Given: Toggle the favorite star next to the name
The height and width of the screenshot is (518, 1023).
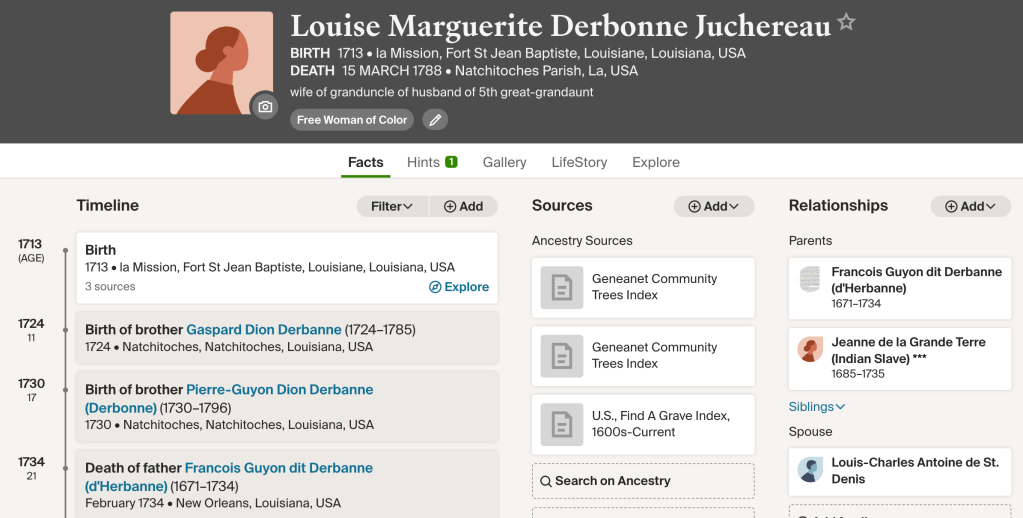Looking at the screenshot, I should tap(846, 23).
